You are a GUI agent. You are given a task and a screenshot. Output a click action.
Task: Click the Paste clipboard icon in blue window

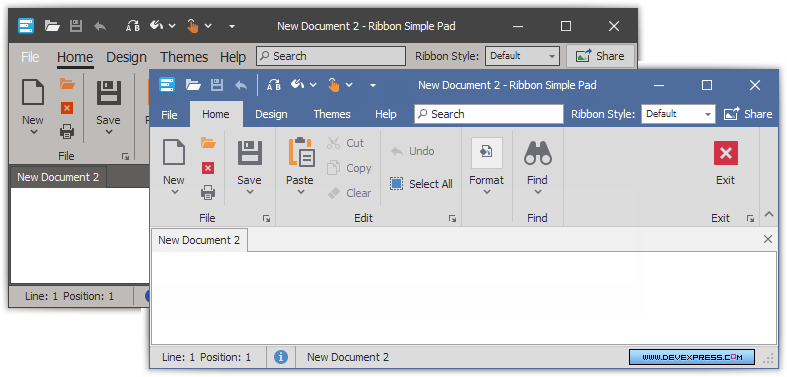tap(301, 152)
